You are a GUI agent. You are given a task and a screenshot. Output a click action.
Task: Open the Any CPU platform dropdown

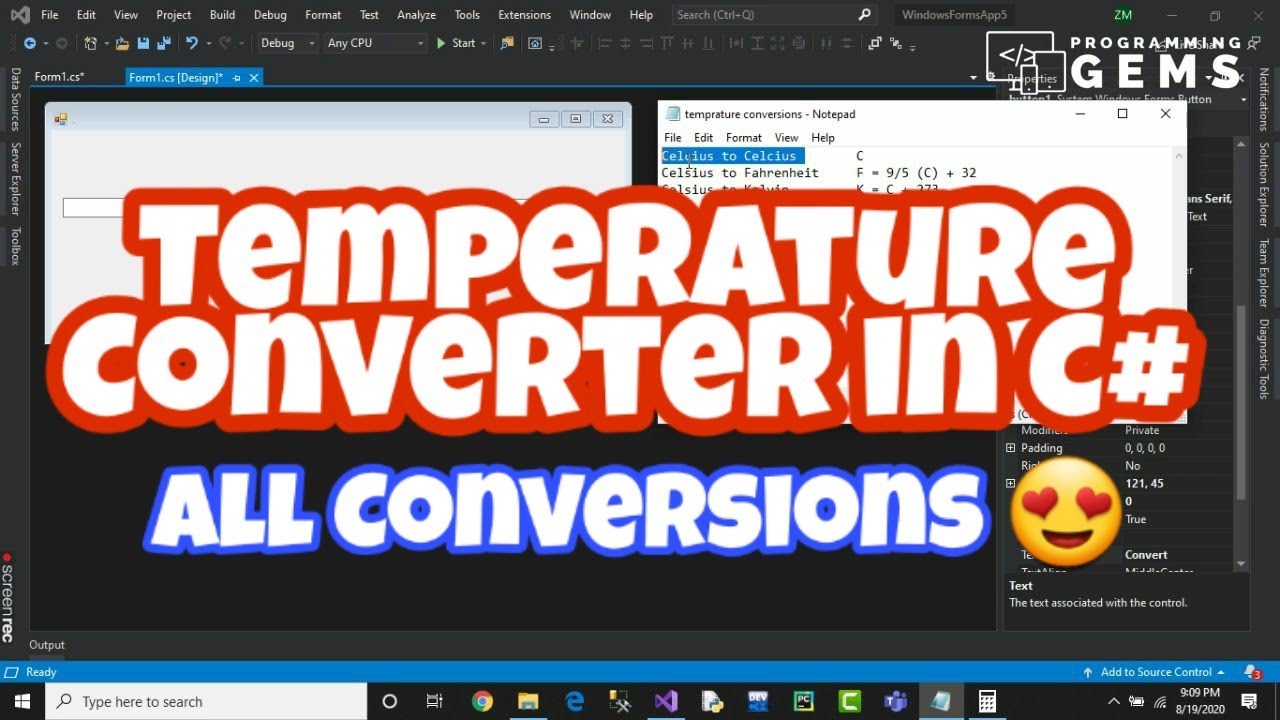coord(376,43)
